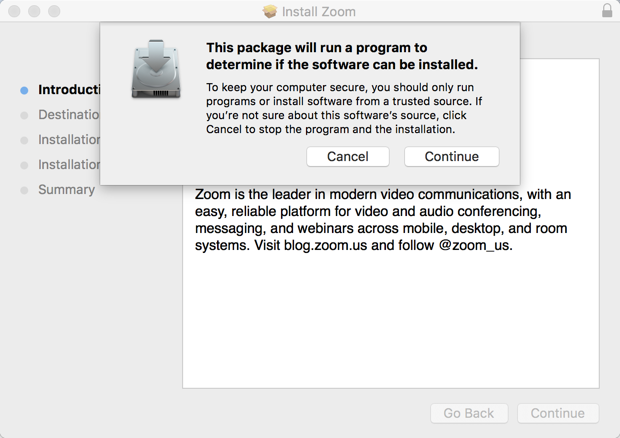Image resolution: width=620 pixels, height=438 pixels.
Task: Select the Destination step in sidebar
Action: 68,115
